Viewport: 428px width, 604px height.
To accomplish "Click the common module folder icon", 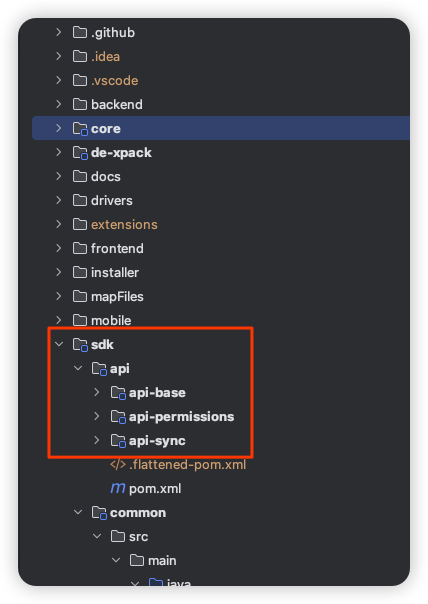I will [x=99, y=513].
